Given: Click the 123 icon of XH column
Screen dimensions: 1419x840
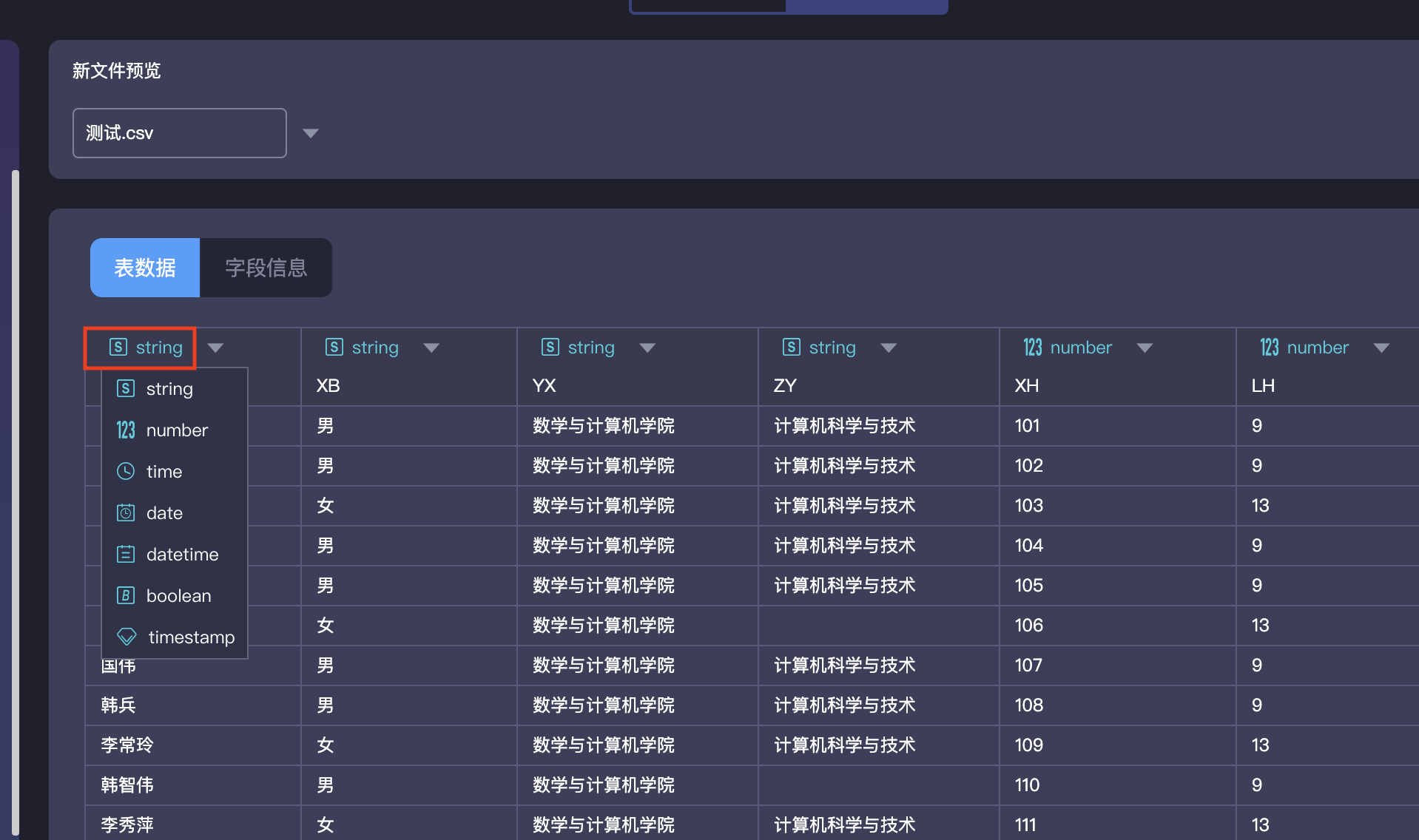Looking at the screenshot, I should pos(1033,347).
